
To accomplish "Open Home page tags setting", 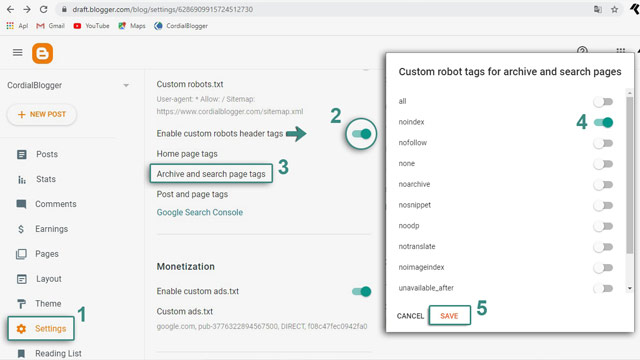I will [187, 154].
